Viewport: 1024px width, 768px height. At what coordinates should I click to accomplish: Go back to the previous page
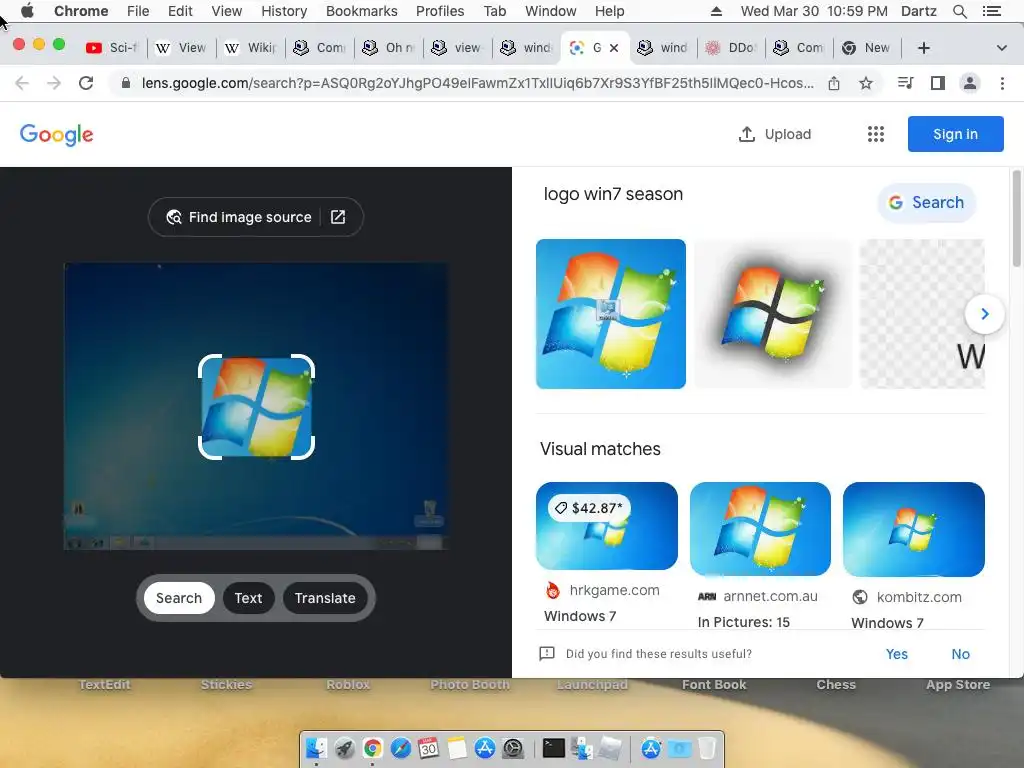pyautogui.click(x=22, y=83)
